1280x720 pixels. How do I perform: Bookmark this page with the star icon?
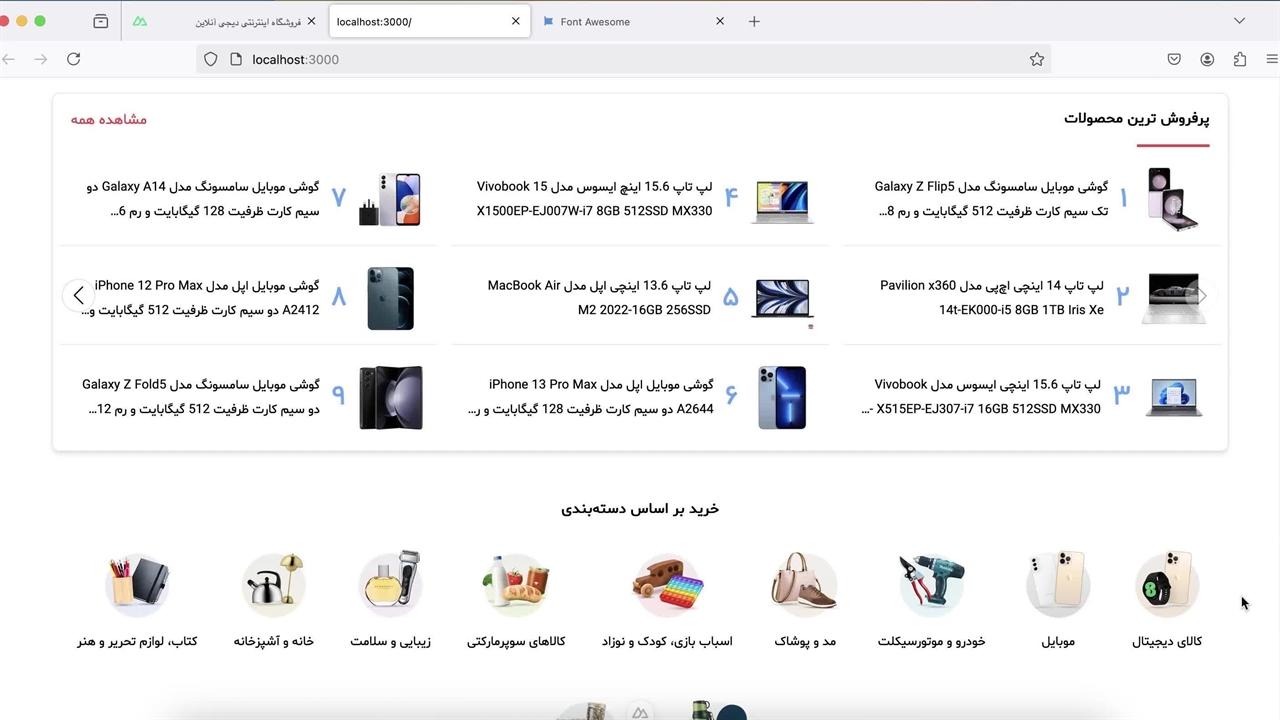[x=1037, y=60]
